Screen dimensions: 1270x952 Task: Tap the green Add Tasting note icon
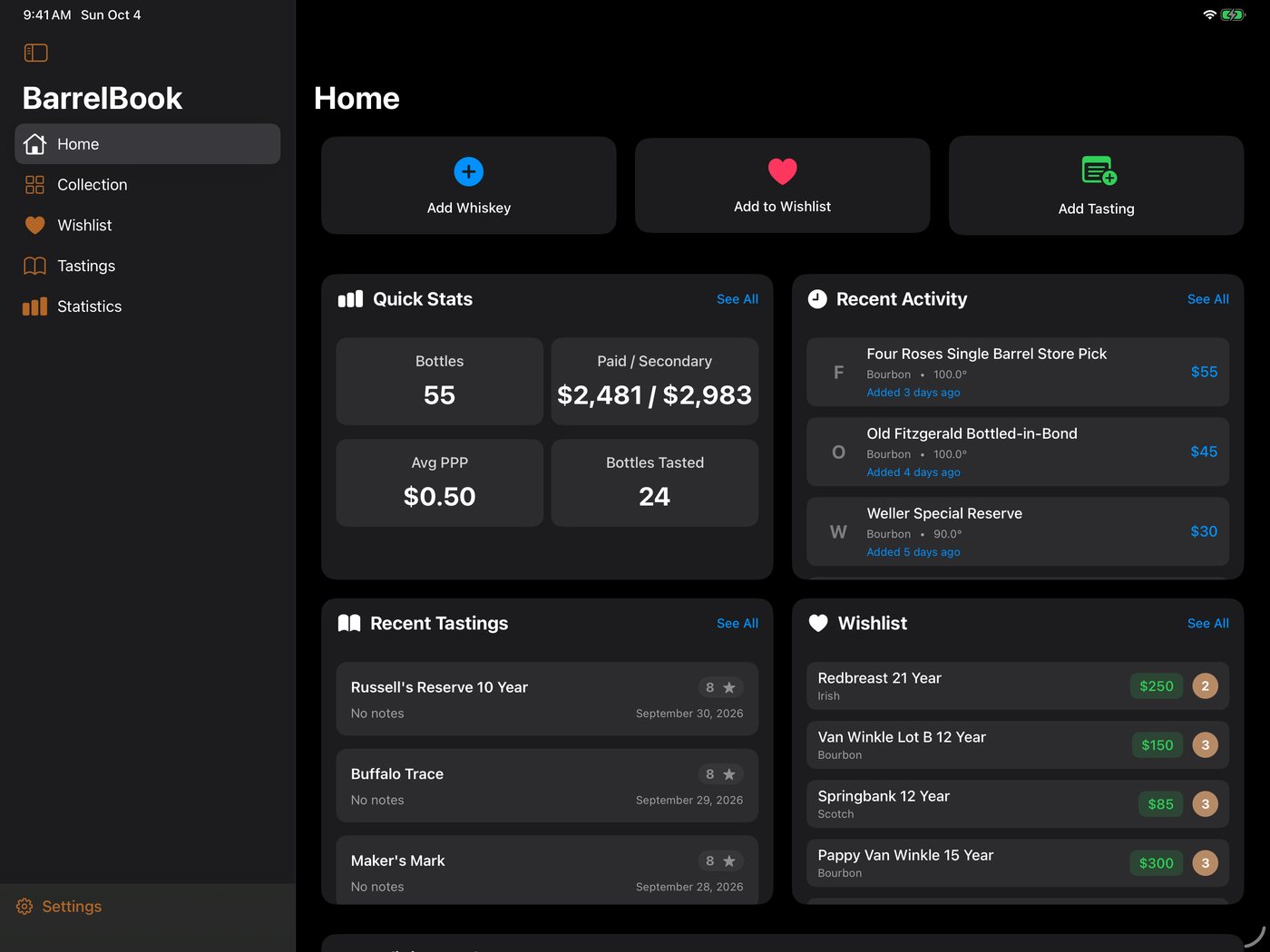tap(1099, 170)
